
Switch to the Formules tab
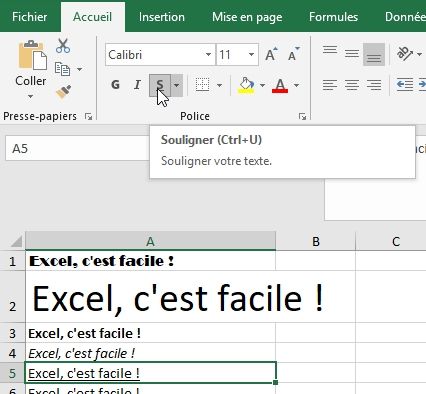(x=333, y=17)
